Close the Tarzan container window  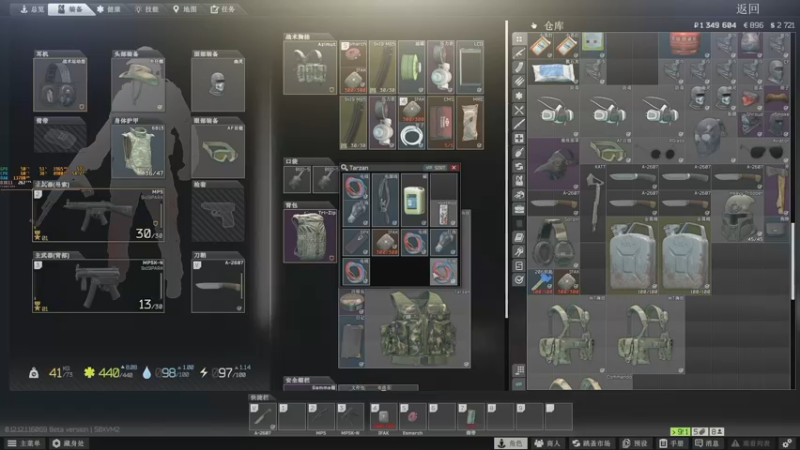(454, 167)
